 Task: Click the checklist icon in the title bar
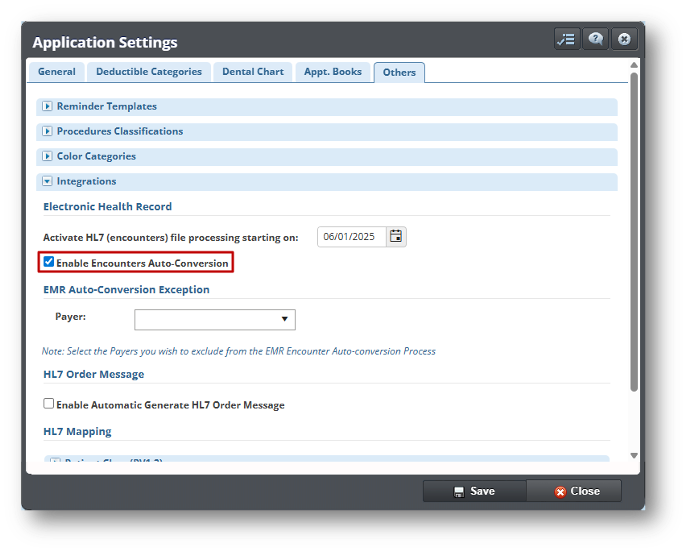pyautogui.click(x=567, y=40)
